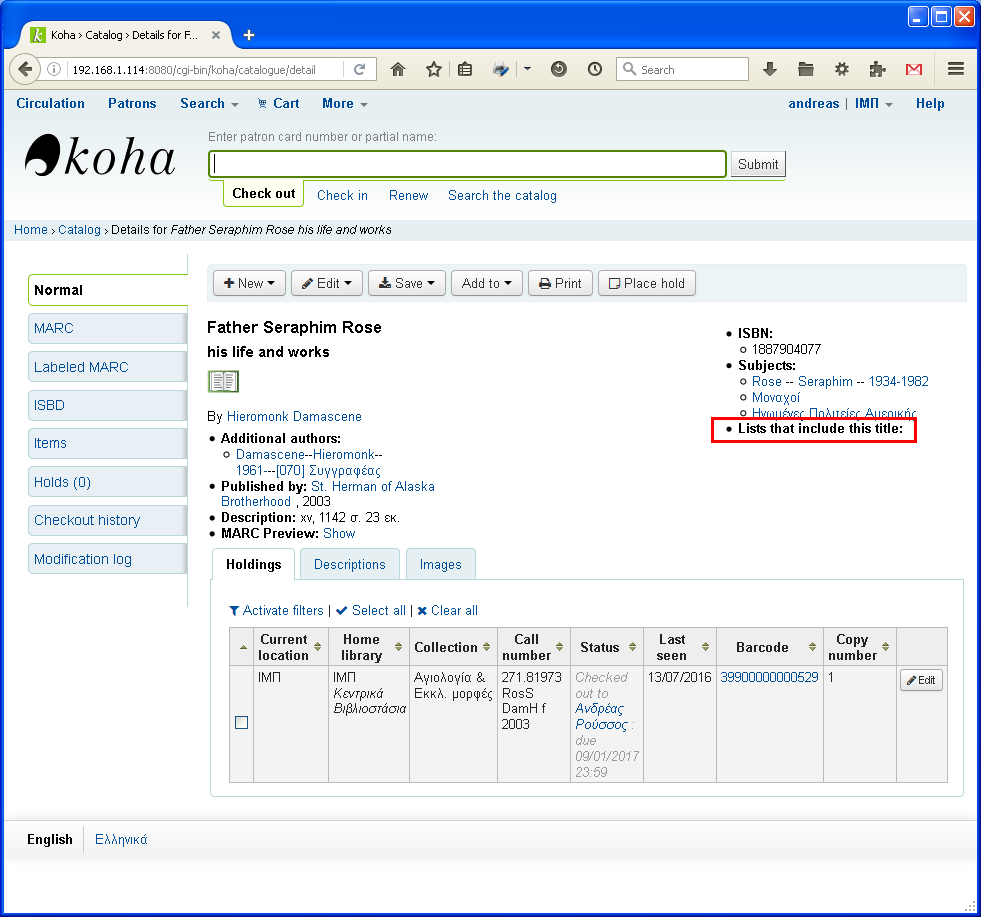981x917 pixels.
Task: Expand the New dropdown button
Action: click(249, 284)
